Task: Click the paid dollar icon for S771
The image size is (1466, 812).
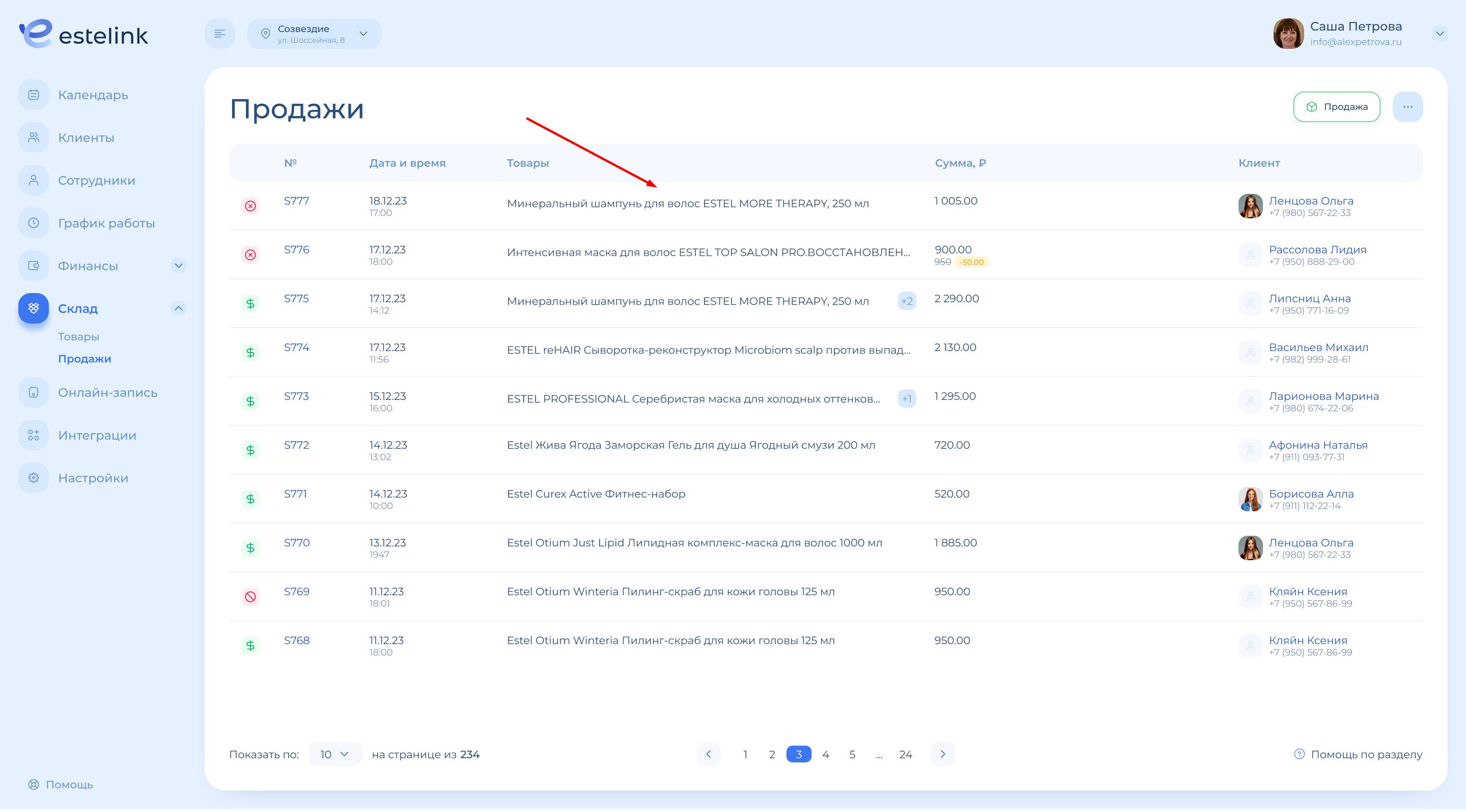Action: point(250,499)
